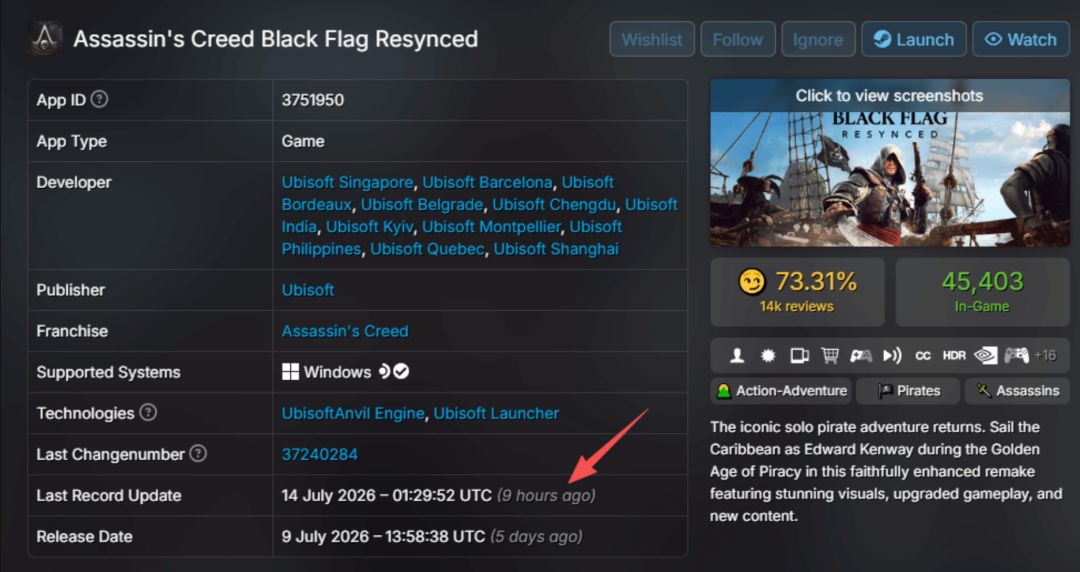Open the Assassins tag
This screenshot has width=1080, height=572.
tap(1017, 391)
